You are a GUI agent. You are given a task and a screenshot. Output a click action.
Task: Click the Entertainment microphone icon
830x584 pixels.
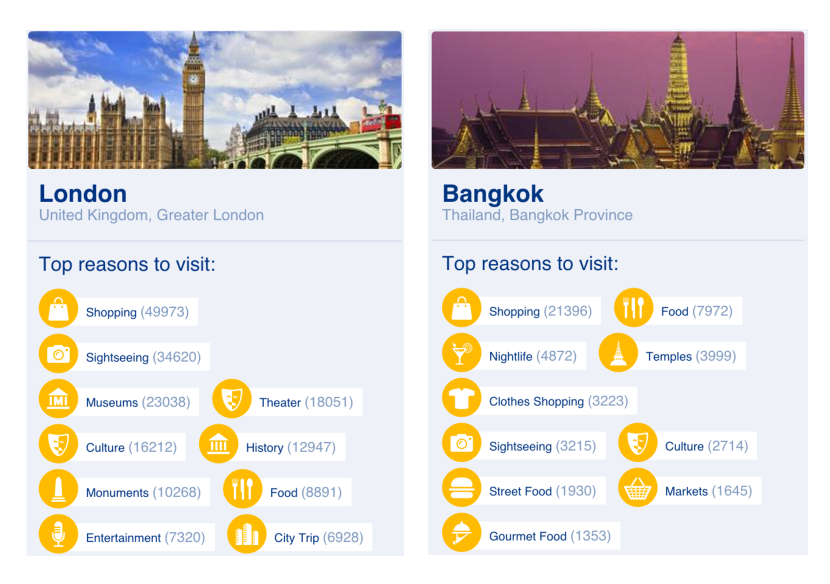pyautogui.click(x=58, y=534)
